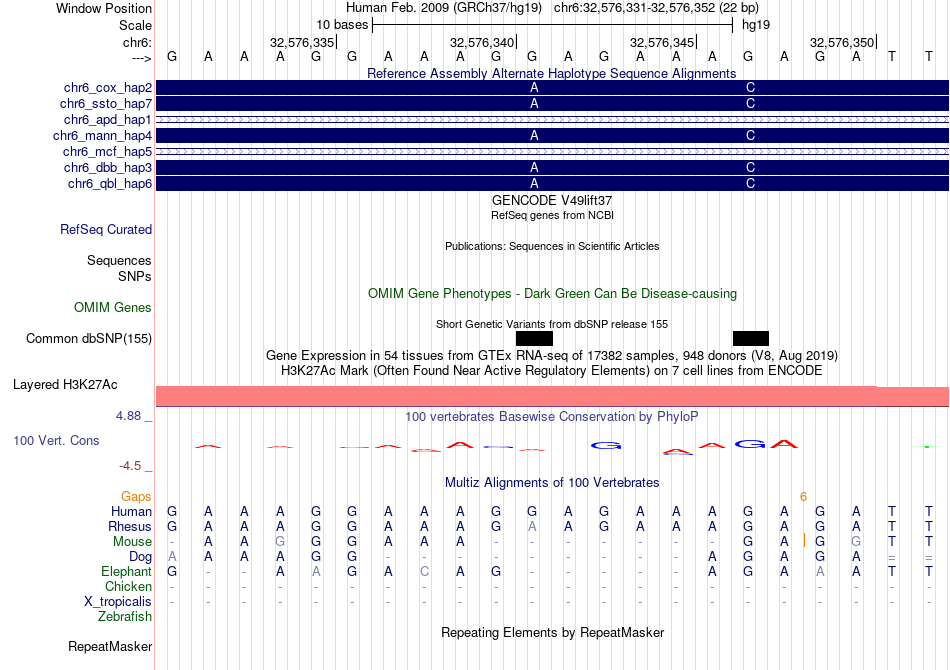Screen dimensions: 950x670
Task: Click the Rhesus species label
Action: tap(130, 526)
